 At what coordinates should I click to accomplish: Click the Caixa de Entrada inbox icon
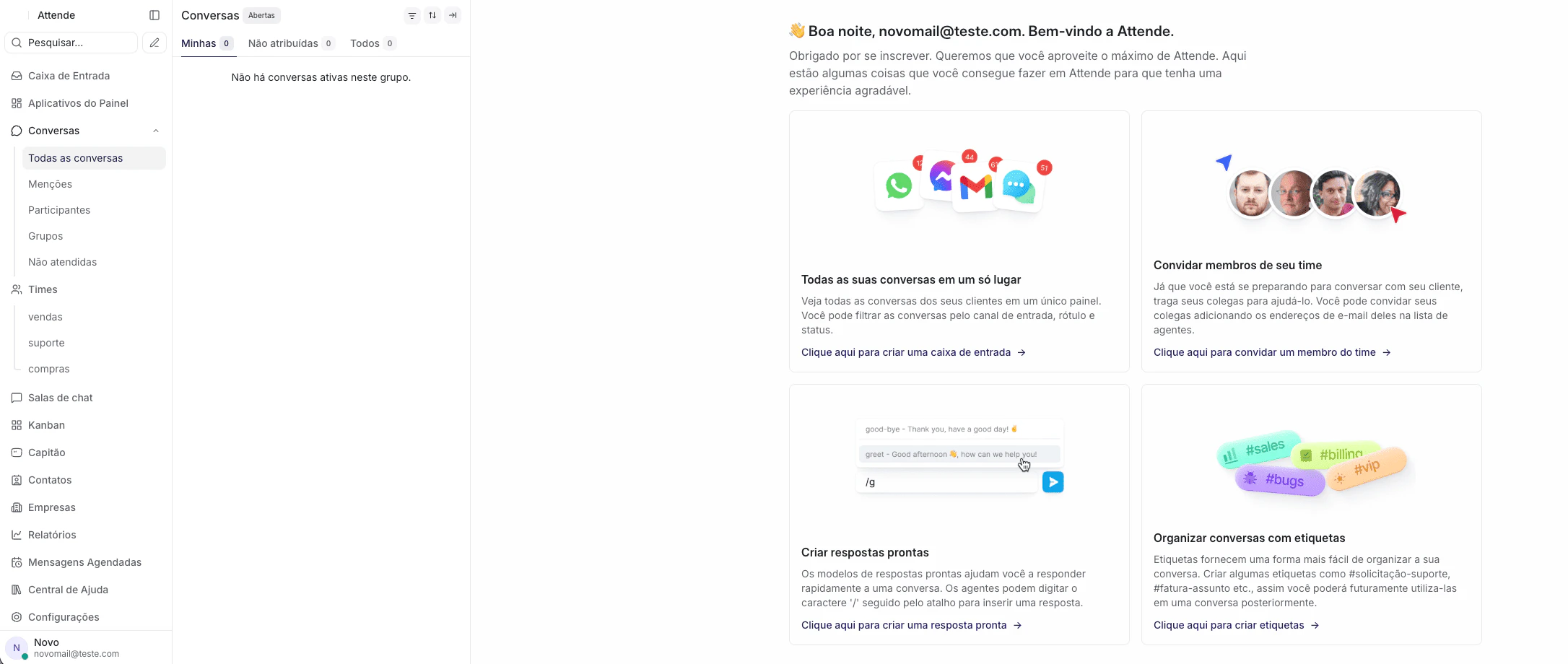click(x=17, y=76)
